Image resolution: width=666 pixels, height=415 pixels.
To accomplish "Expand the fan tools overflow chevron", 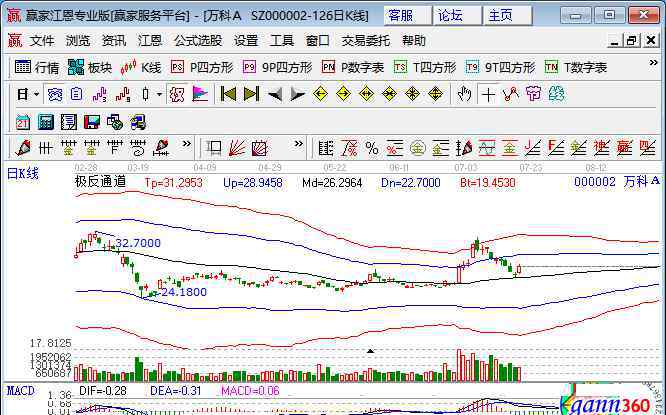I will (x=299, y=144).
